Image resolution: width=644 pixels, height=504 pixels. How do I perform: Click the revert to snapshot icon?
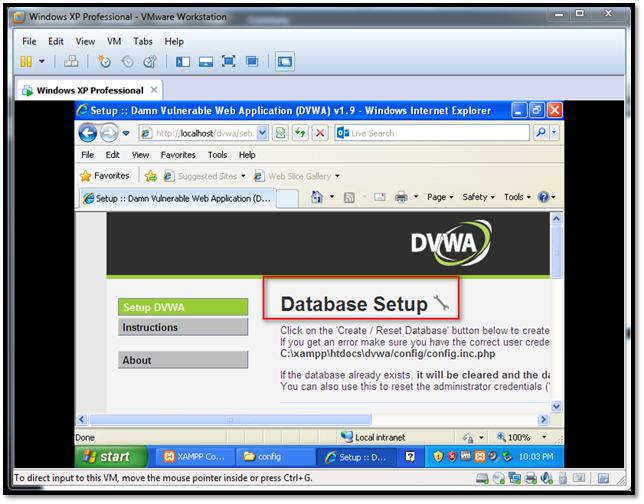pos(127,62)
